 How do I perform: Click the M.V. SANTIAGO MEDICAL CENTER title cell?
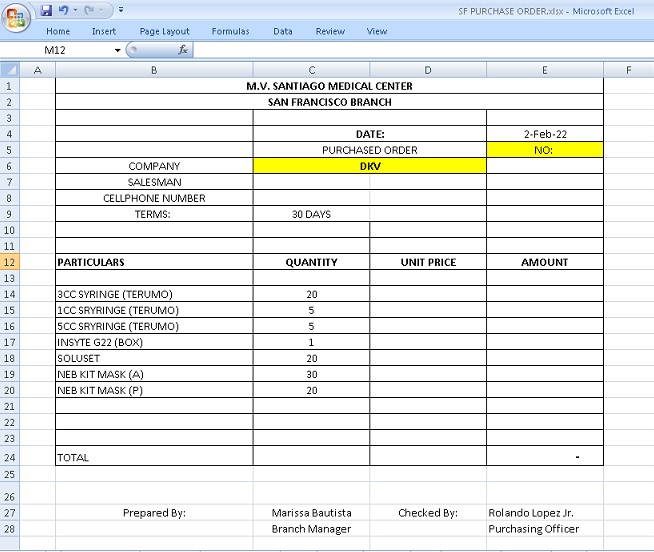tap(330, 86)
